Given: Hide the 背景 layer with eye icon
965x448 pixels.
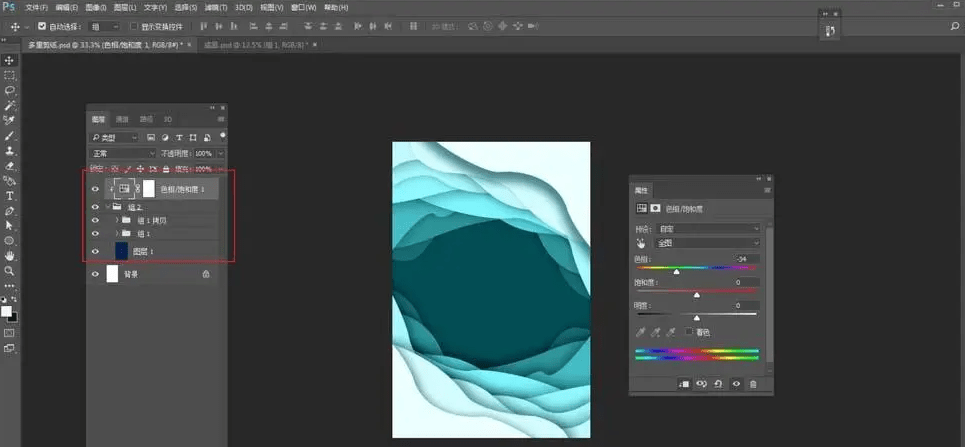Looking at the screenshot, I should (95, 273).
